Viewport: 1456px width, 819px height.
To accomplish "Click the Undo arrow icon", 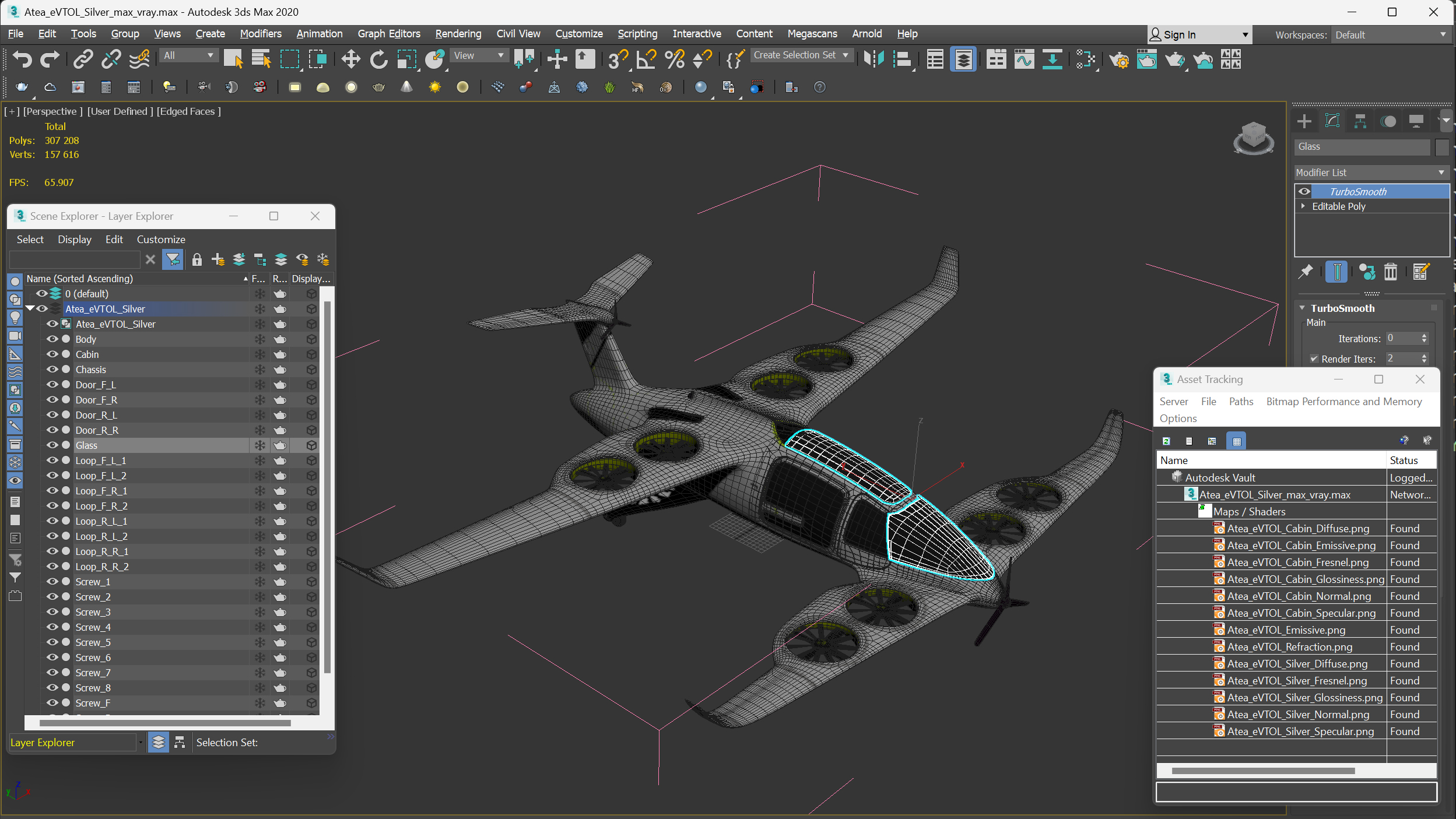I will (22, 59).
